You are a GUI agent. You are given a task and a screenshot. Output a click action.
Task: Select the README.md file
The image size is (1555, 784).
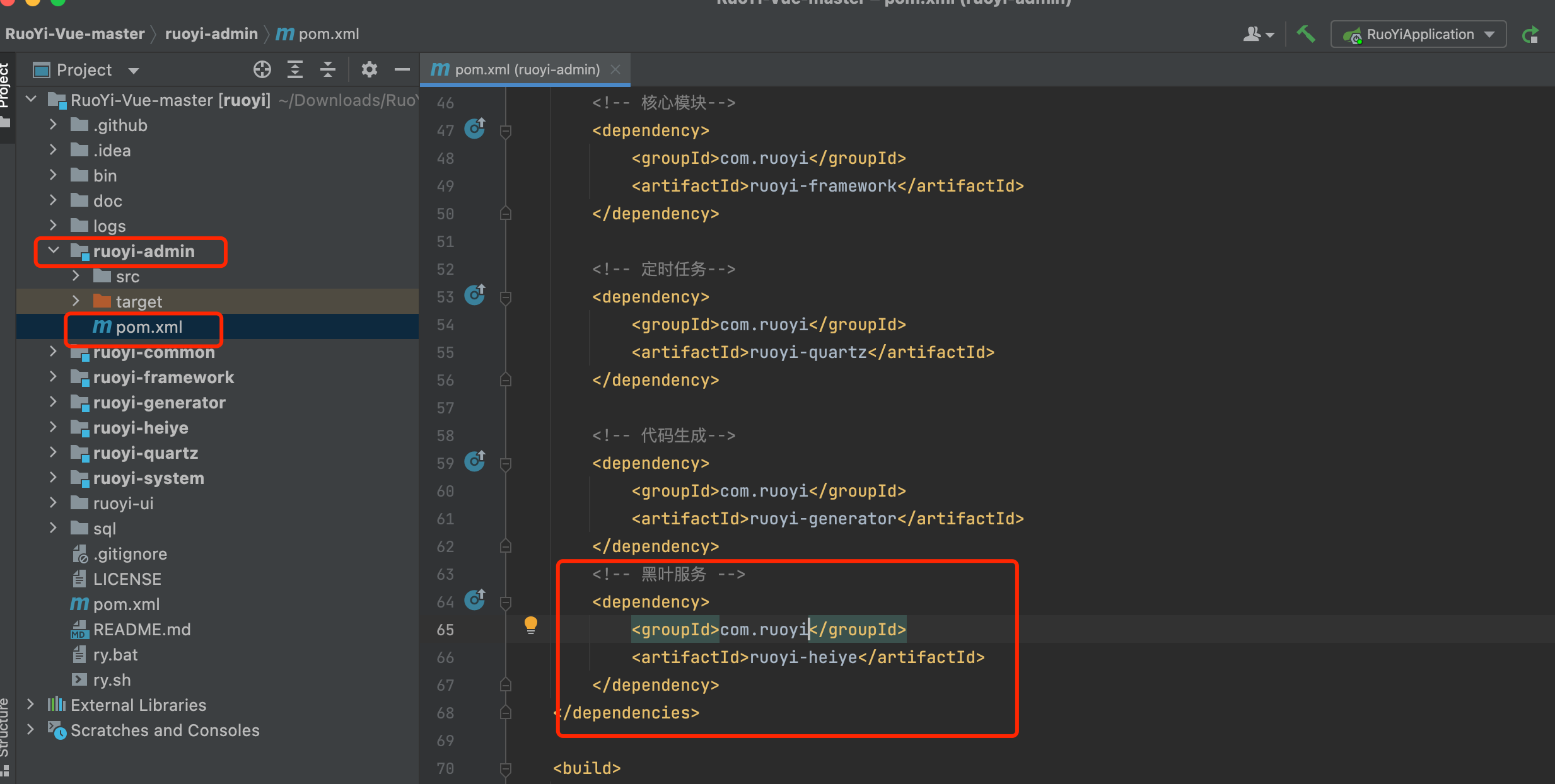click(142, 630)
